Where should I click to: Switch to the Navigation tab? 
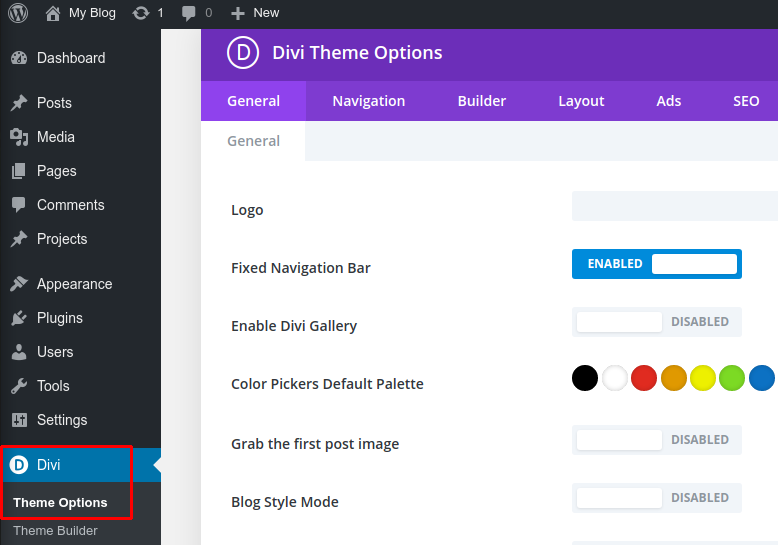click(369, 101)
